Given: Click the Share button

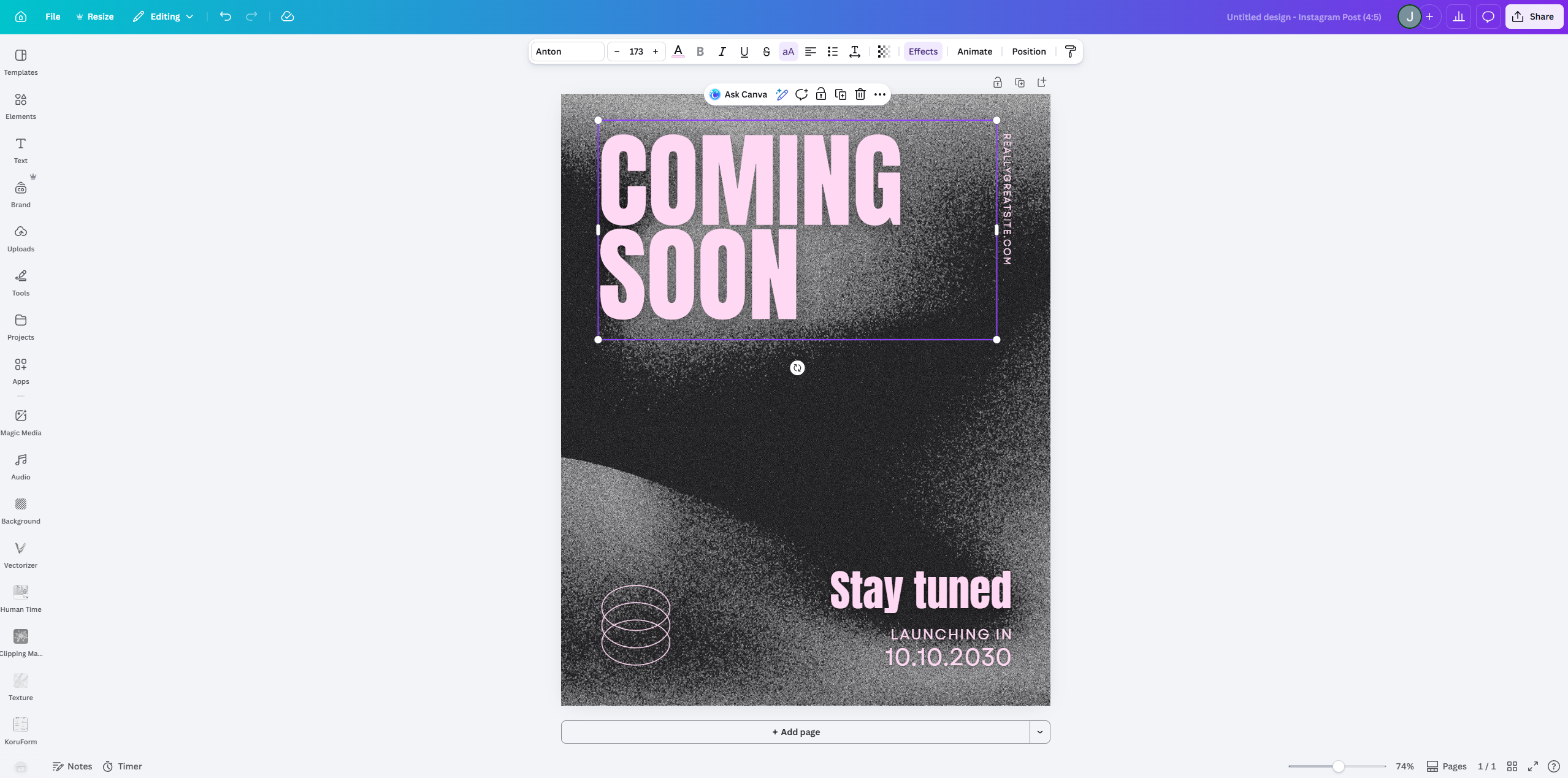Looking at the screenshot, I should pos(1533,17).
